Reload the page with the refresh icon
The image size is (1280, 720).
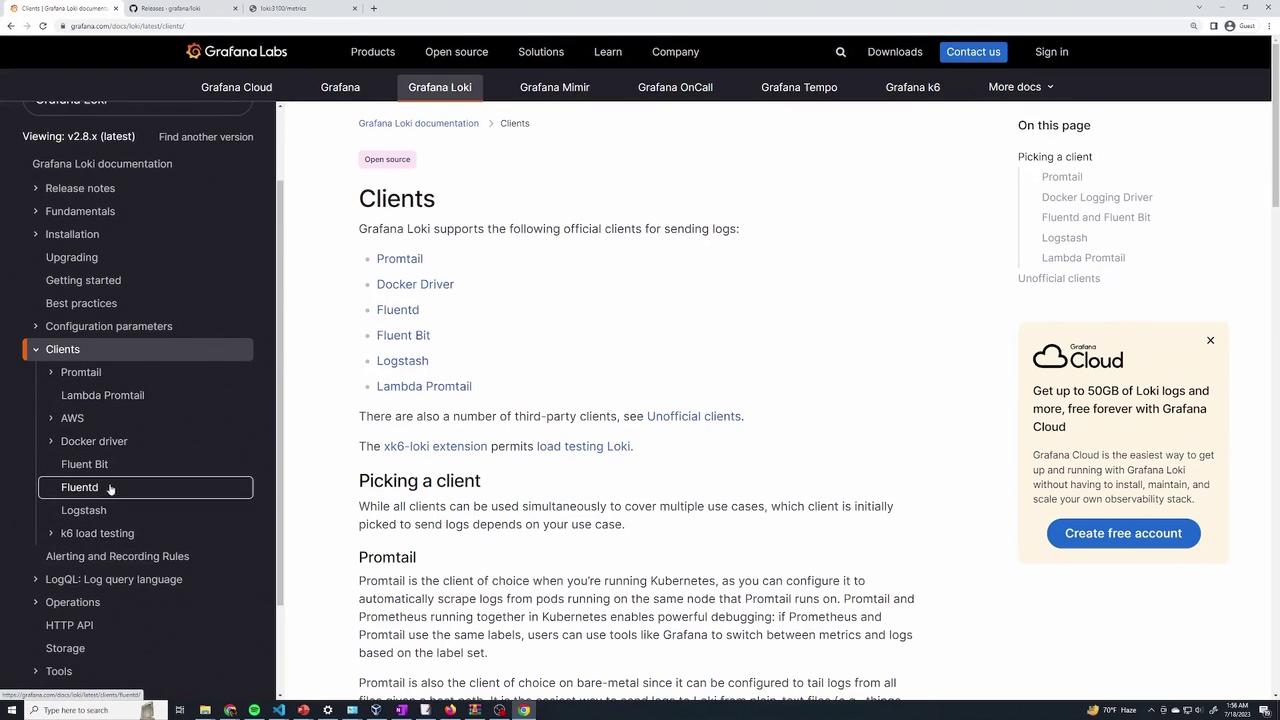point(43,26)
